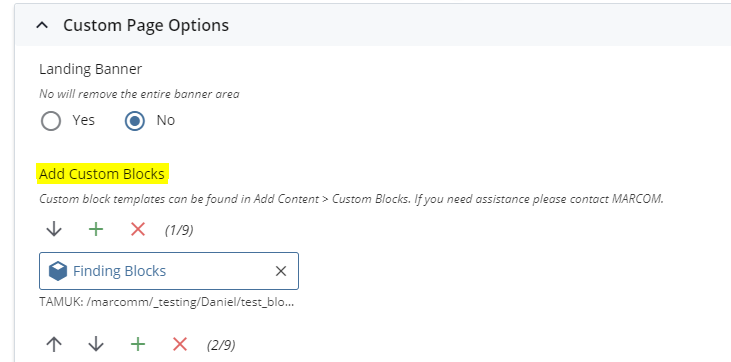Click empty space inside the Finding Blocks chooser box
The image size is (731, 362).
pos(219,271)
